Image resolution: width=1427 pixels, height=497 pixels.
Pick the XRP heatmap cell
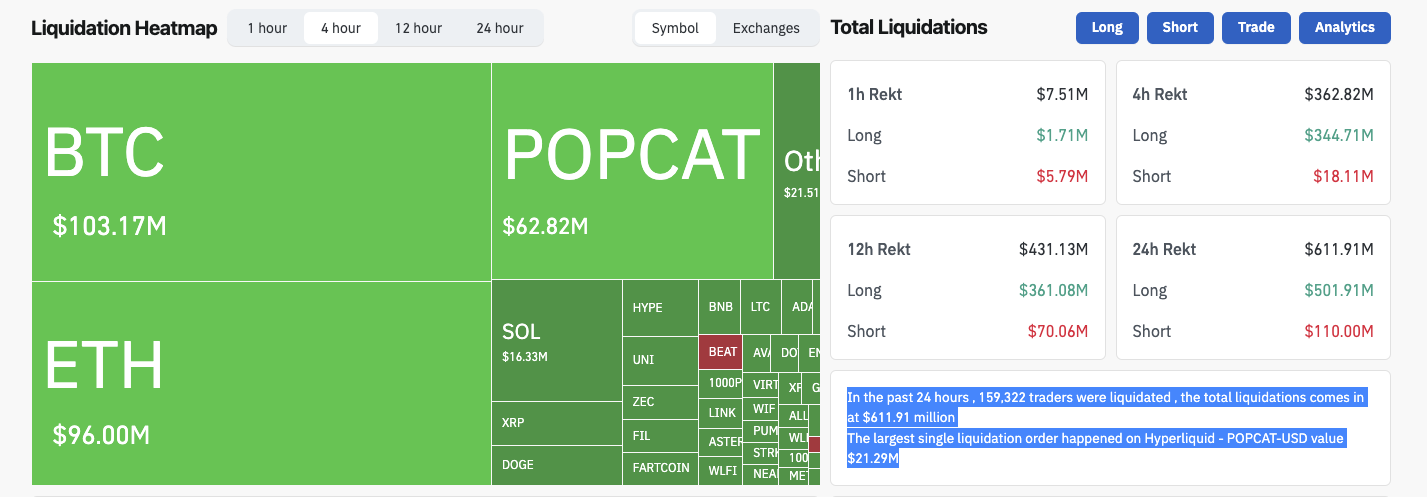coord(556,423)
